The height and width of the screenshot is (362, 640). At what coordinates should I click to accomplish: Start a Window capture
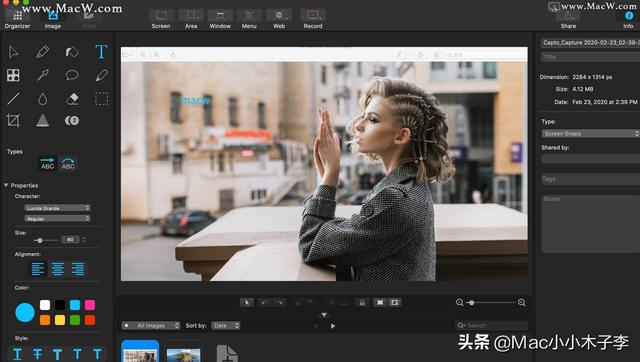pyautogui.click(x=220, y=19)
